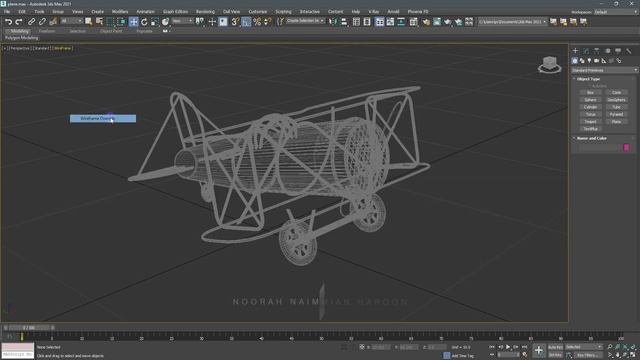The image size is (640, 360).
Task: Open the Perspective viewport label menu
Action: pyautogui.click(x=20, y=48)
